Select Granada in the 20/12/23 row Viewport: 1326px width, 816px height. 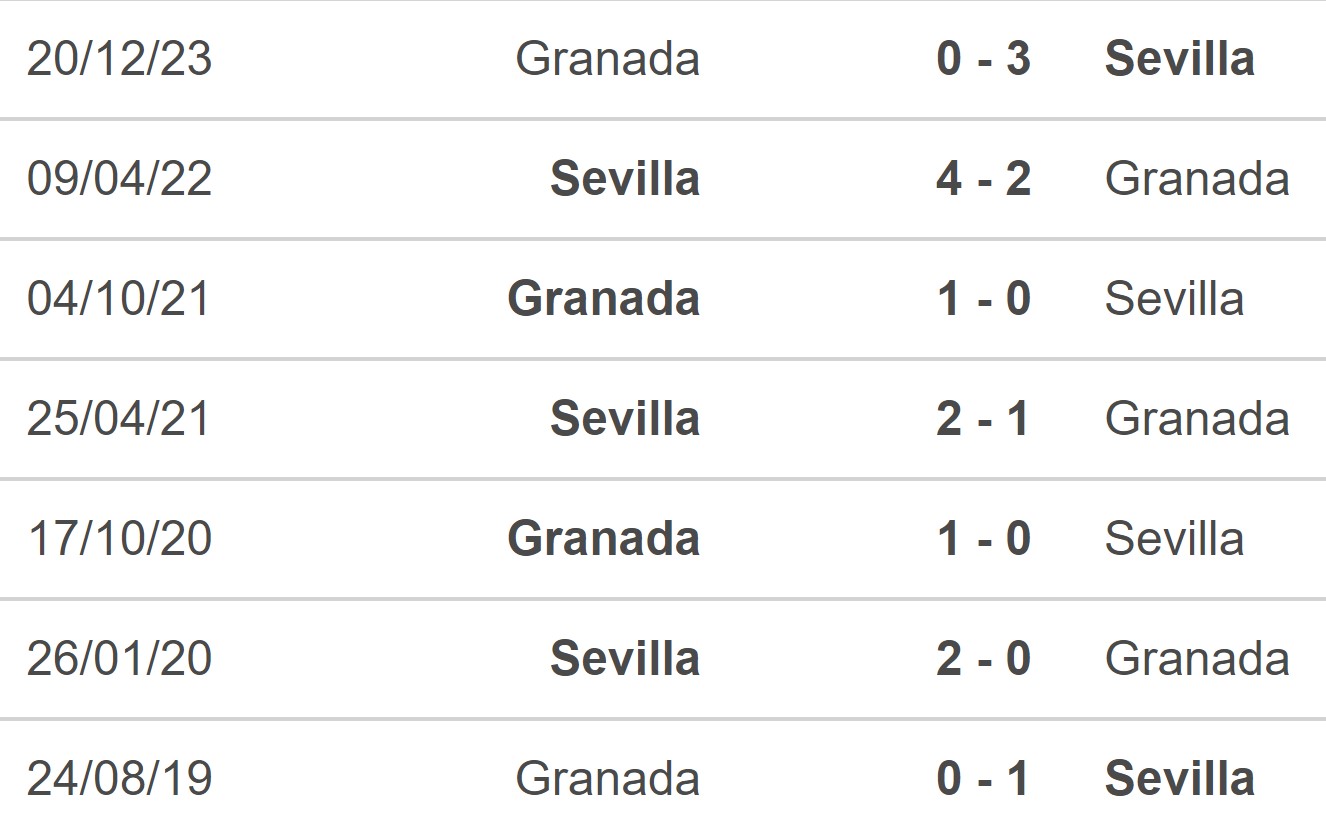click(607, 59)
